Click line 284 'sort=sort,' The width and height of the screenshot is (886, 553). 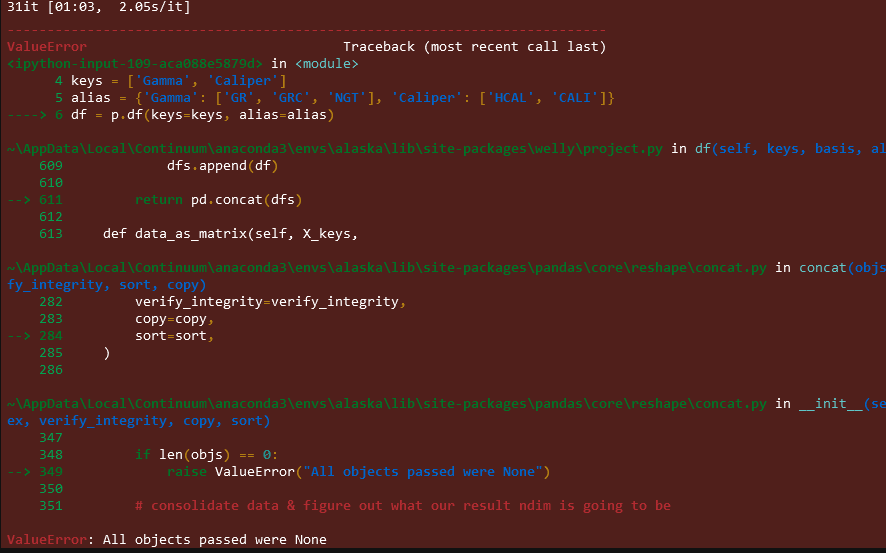[x=175, y=336]
